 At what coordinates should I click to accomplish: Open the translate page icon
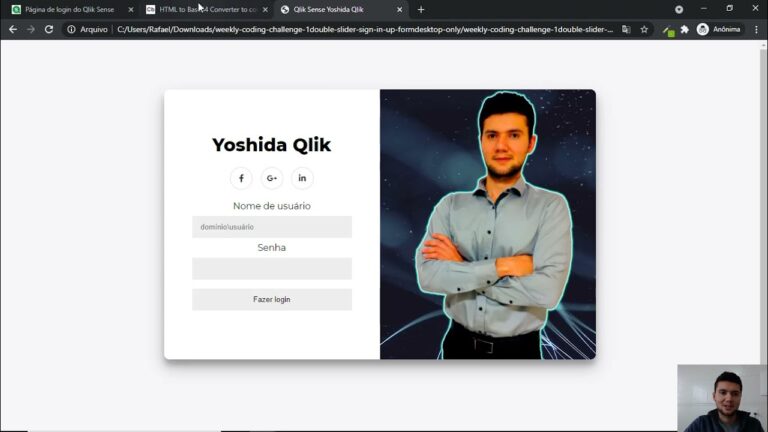(x=626, y=29)
